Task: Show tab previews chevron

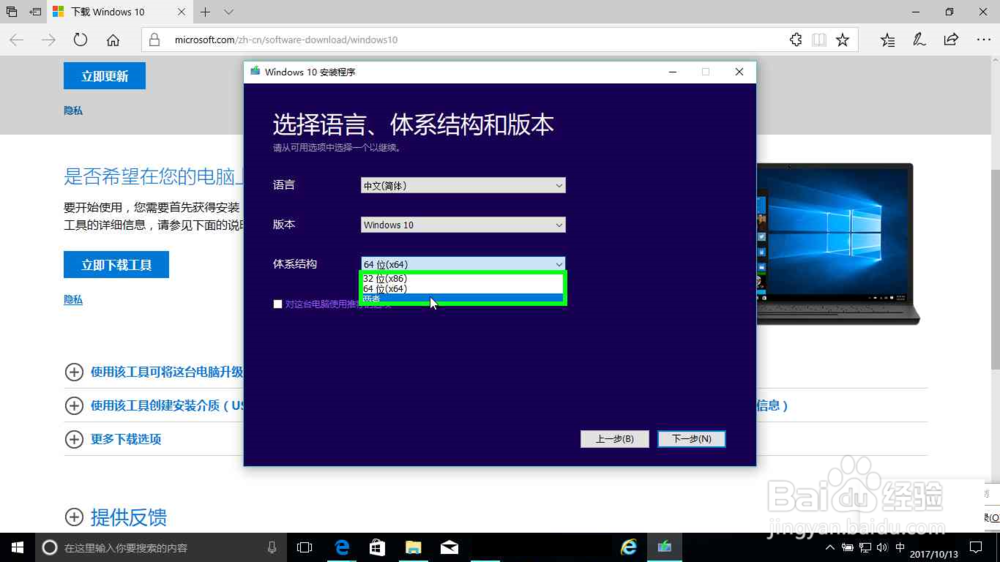Action: (228, 12)
